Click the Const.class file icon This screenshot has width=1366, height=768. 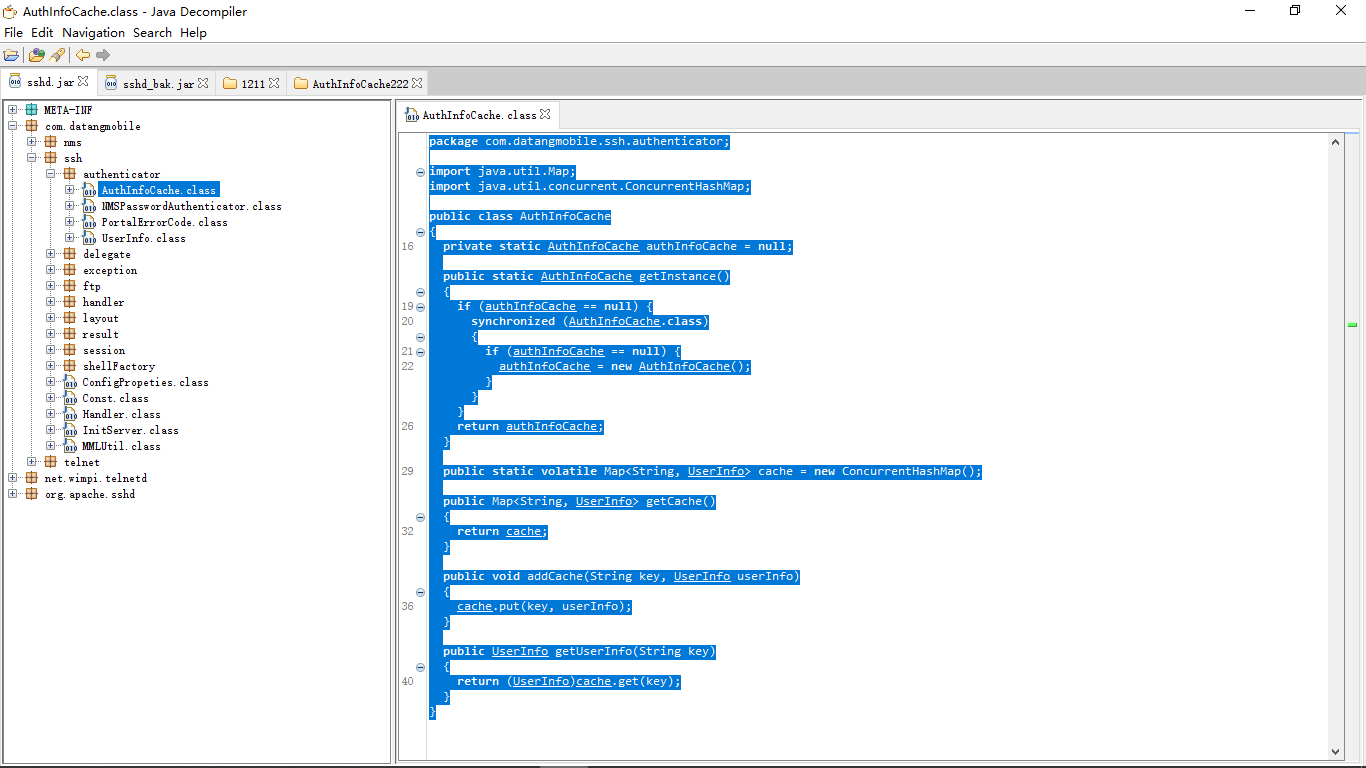(70, 398)
